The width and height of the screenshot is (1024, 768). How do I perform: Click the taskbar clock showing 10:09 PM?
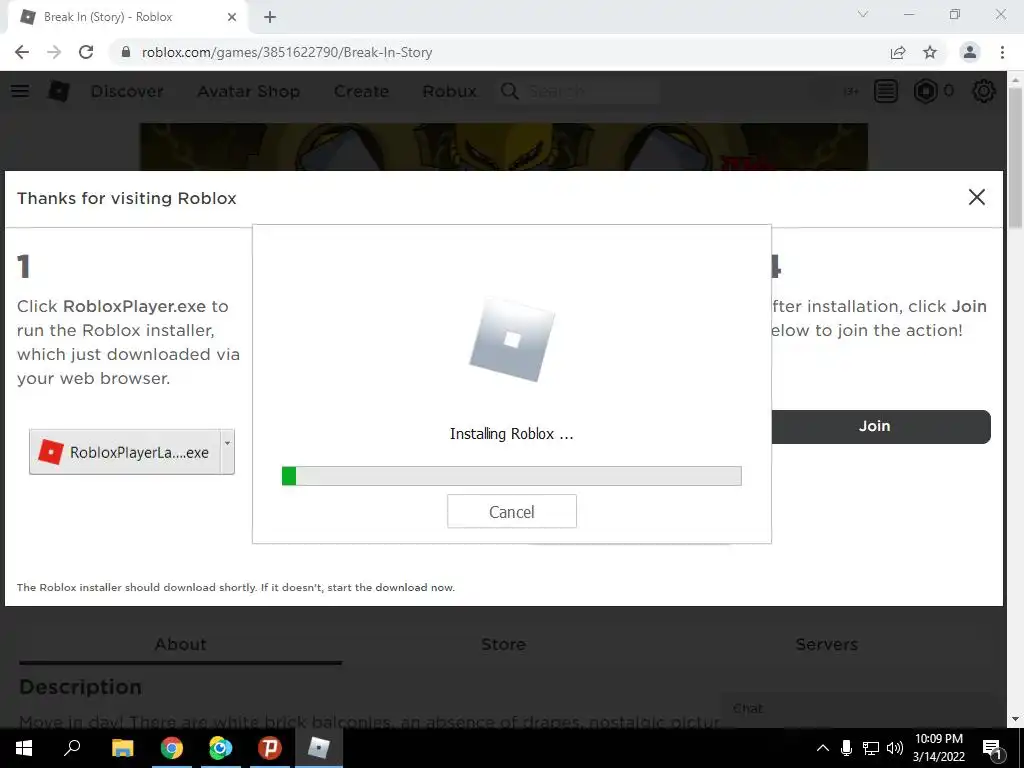point(939,748)
